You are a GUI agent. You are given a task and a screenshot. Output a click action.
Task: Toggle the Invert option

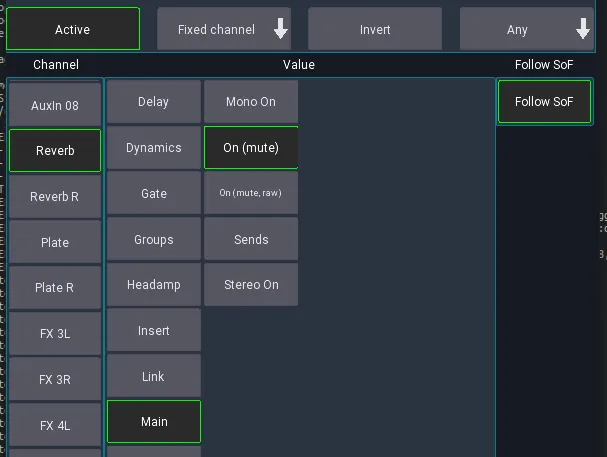click(375, 29)
